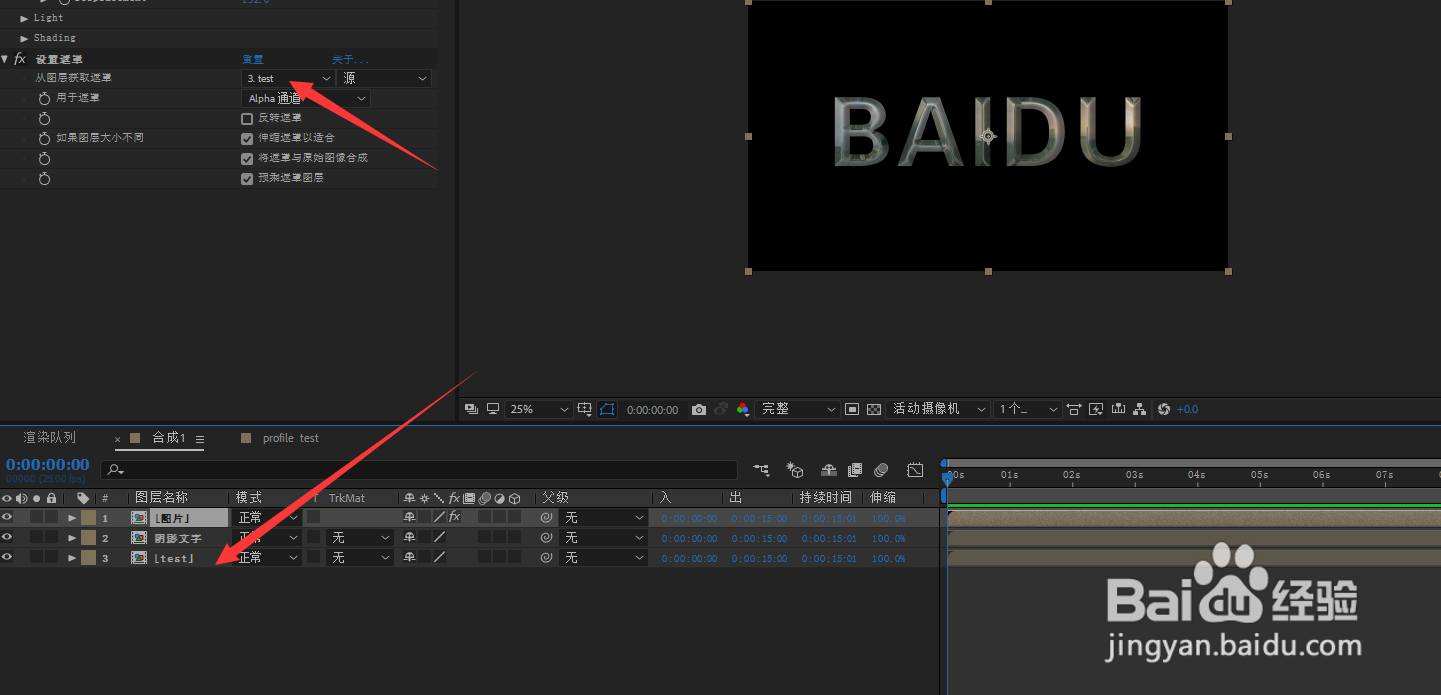Open the 25% magnification dropdown

[539, 409]
